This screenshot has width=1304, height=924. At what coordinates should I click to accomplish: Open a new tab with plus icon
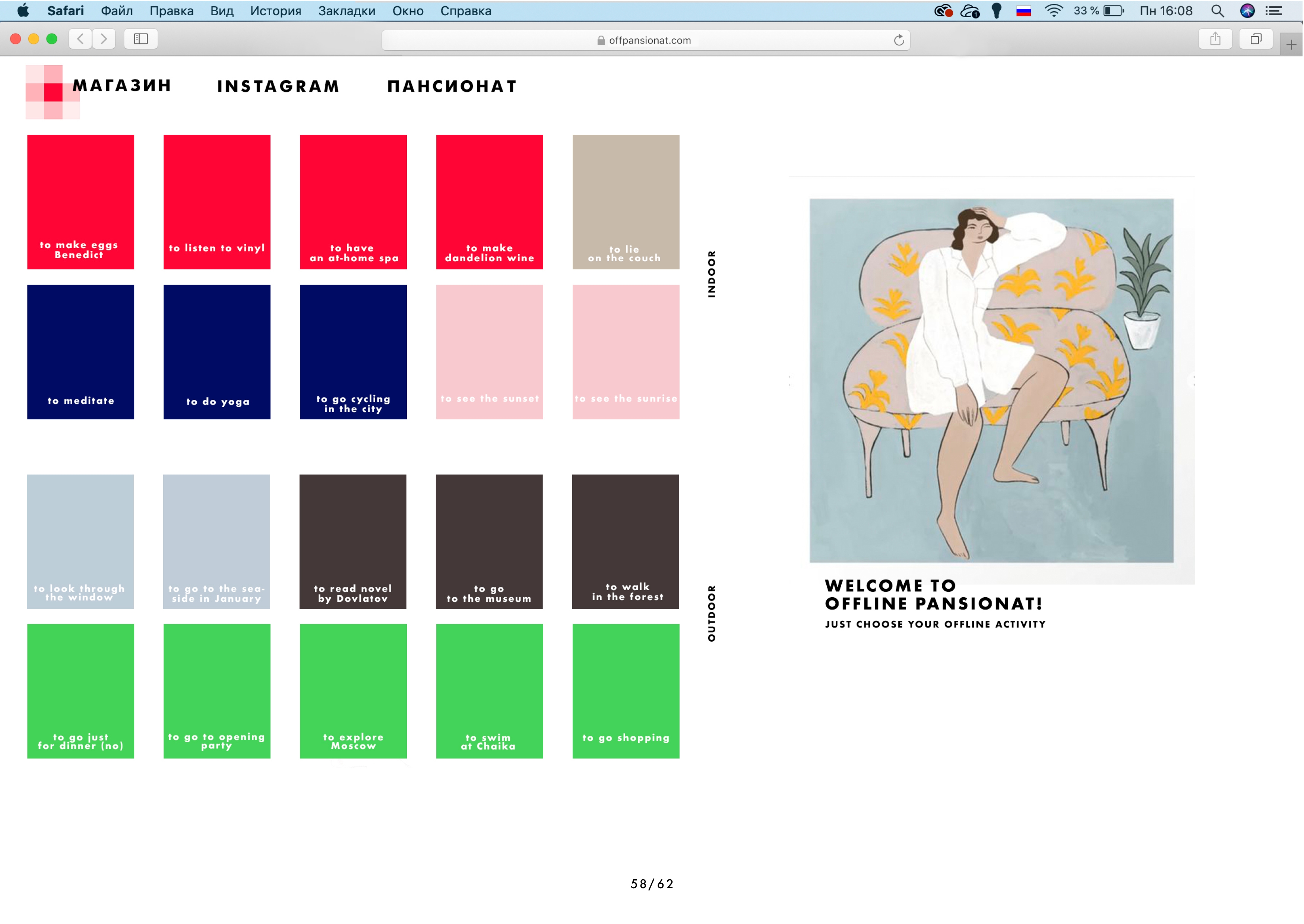pos(1291,44)
